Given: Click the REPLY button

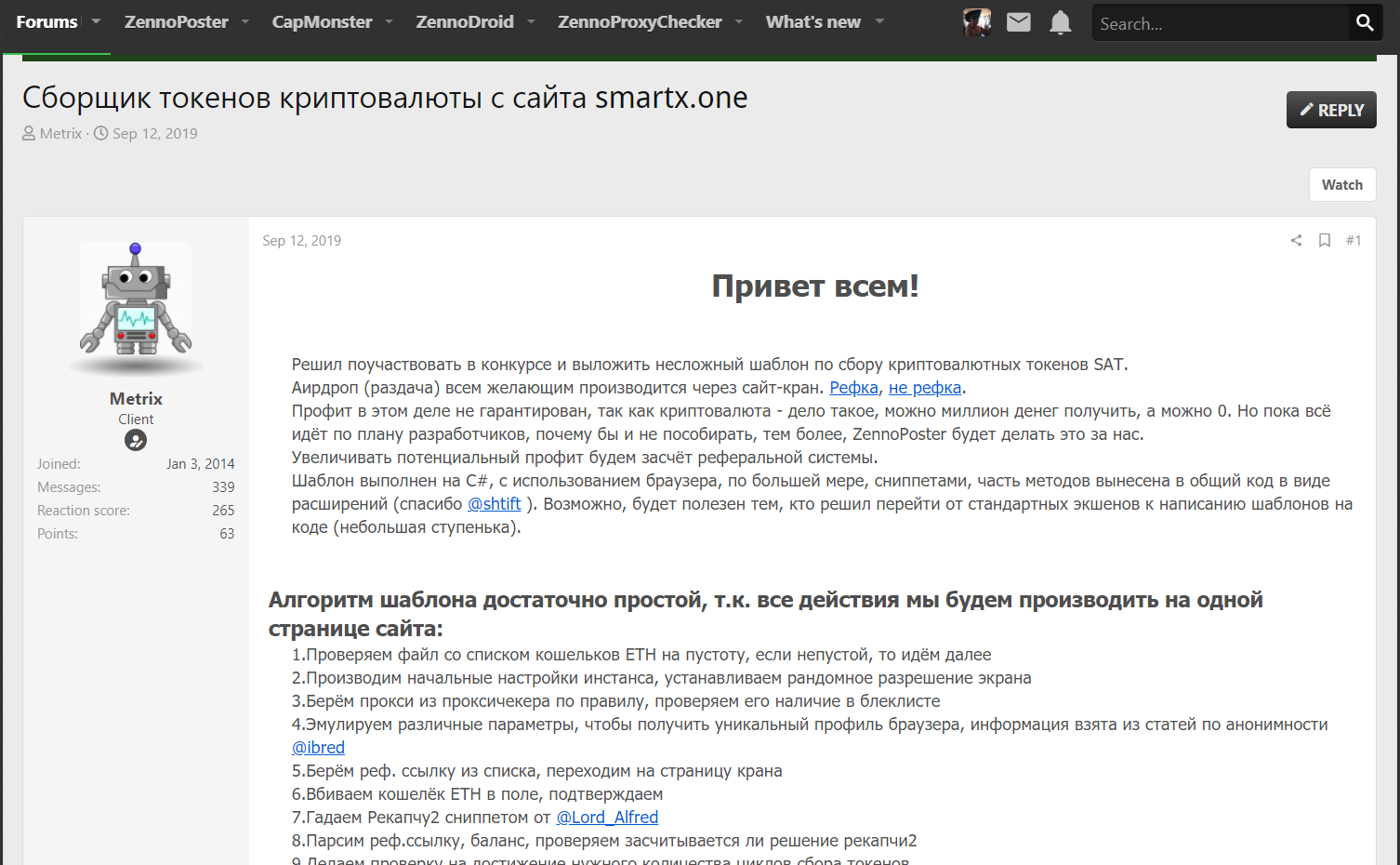Looking at the screenshot, I should tap(1331, 110).
